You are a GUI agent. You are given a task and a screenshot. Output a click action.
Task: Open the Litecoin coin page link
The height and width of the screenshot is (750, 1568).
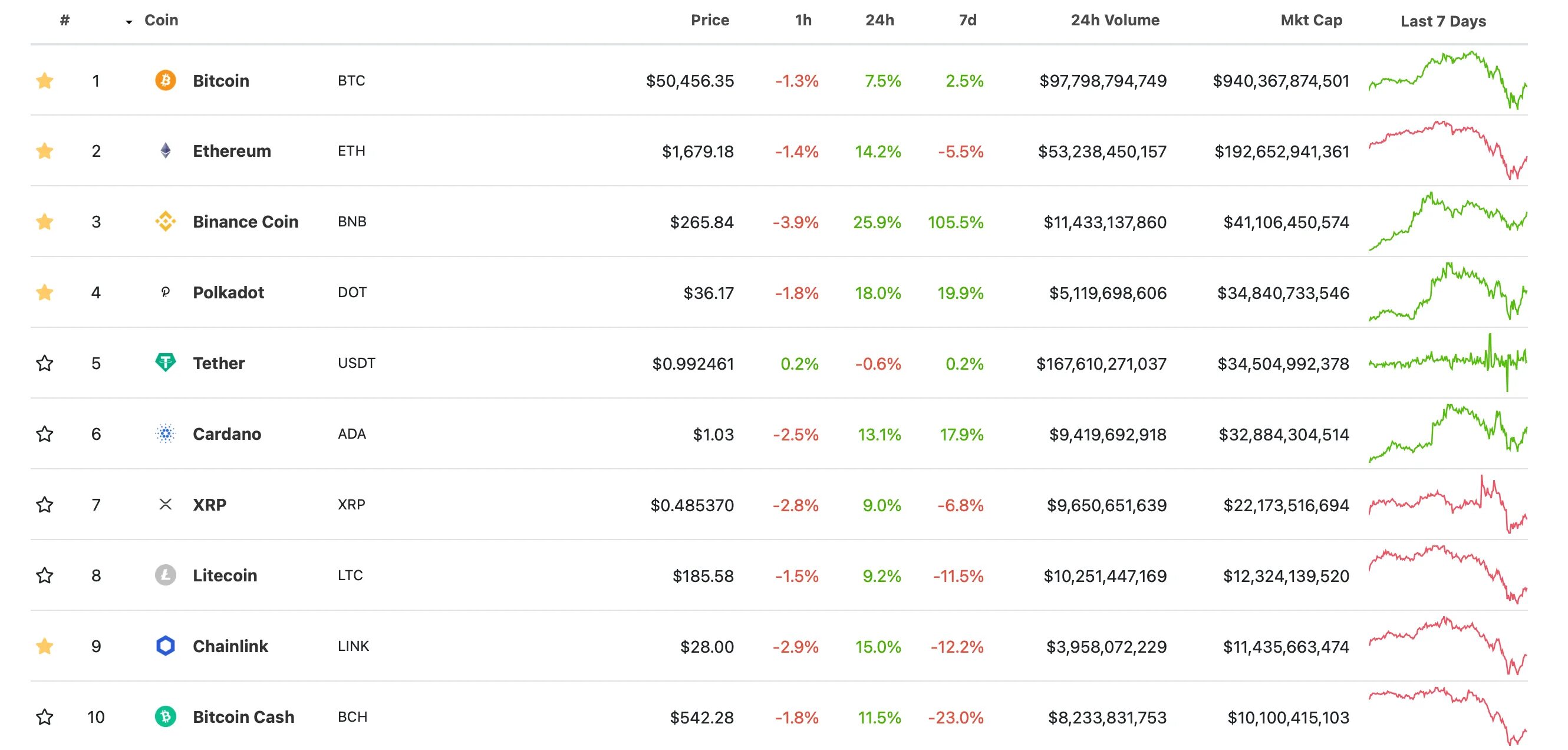pyautogui.click(x=225, y=575)
